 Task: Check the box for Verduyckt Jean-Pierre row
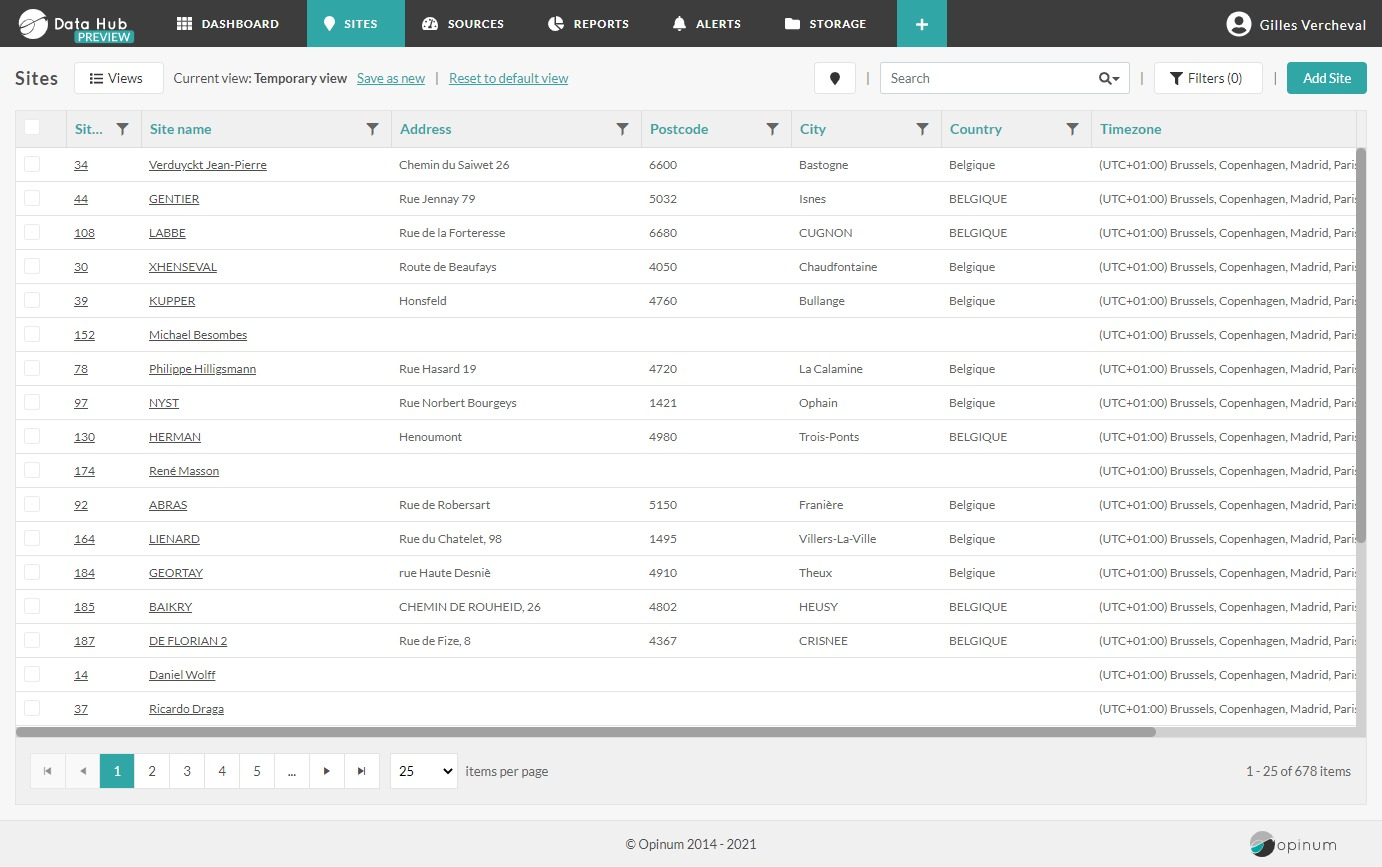coord(32,164)
